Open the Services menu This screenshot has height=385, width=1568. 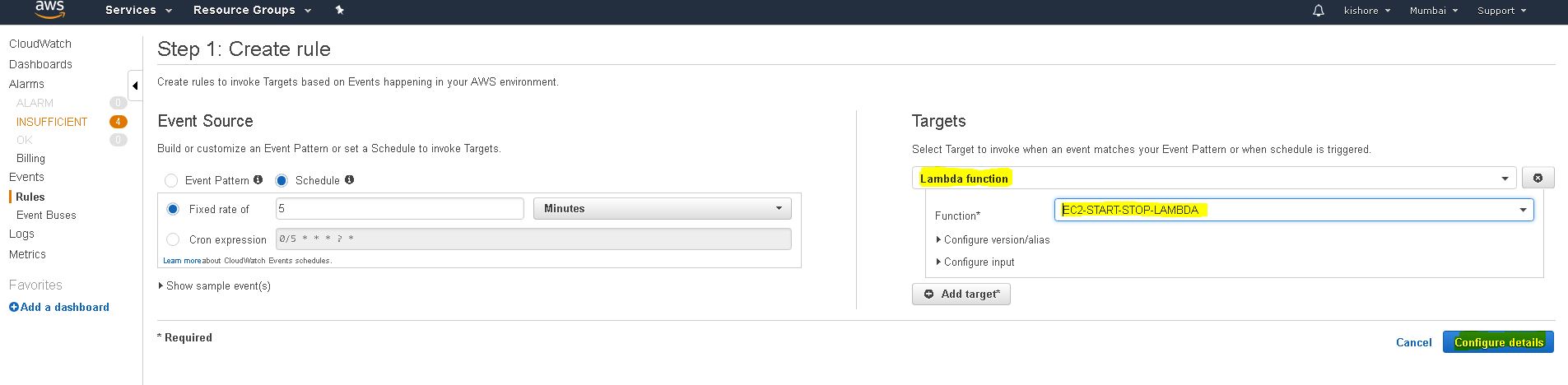click(138, 10)
